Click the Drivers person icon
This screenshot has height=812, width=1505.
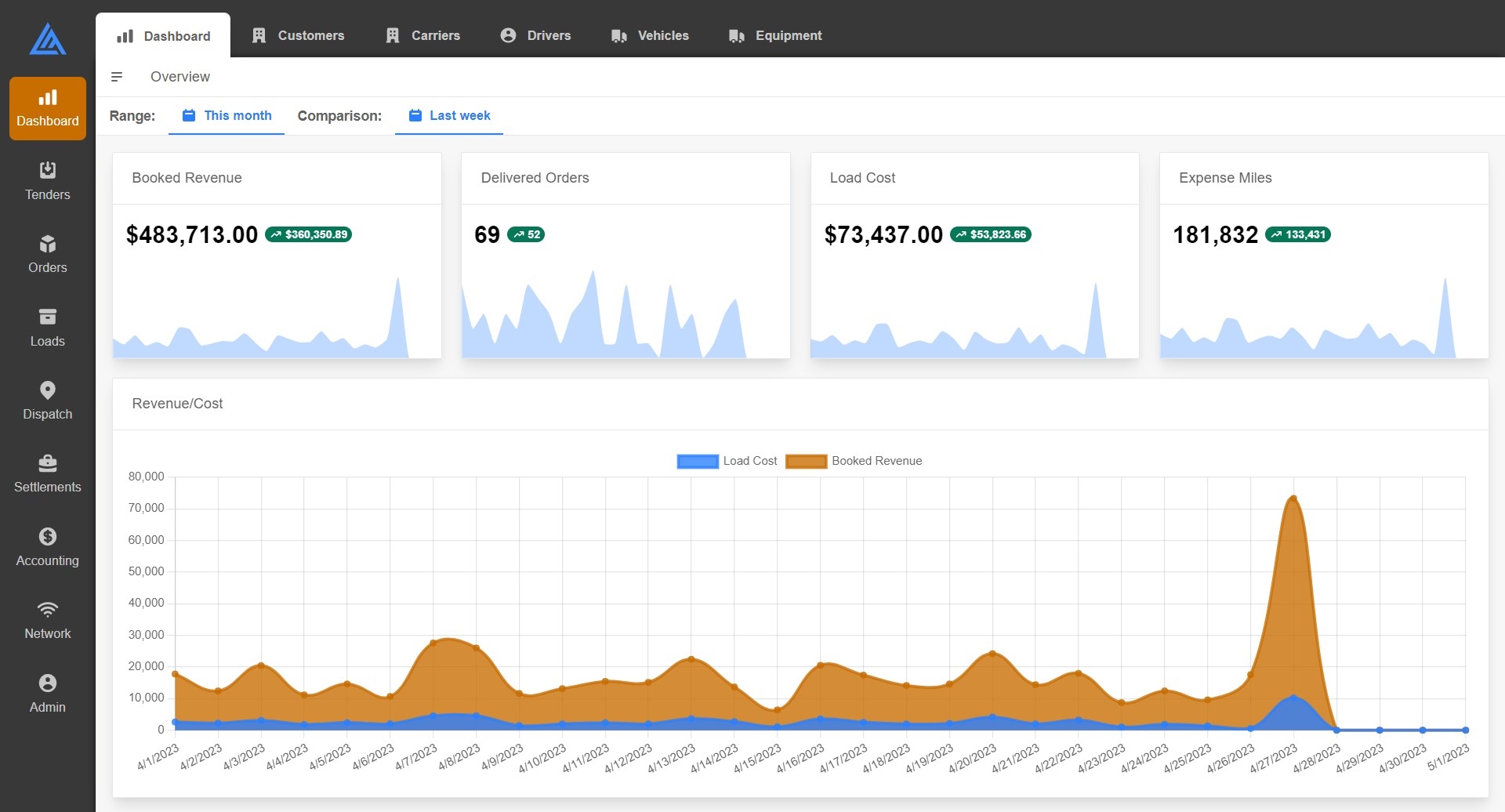[x=508, y=35]
